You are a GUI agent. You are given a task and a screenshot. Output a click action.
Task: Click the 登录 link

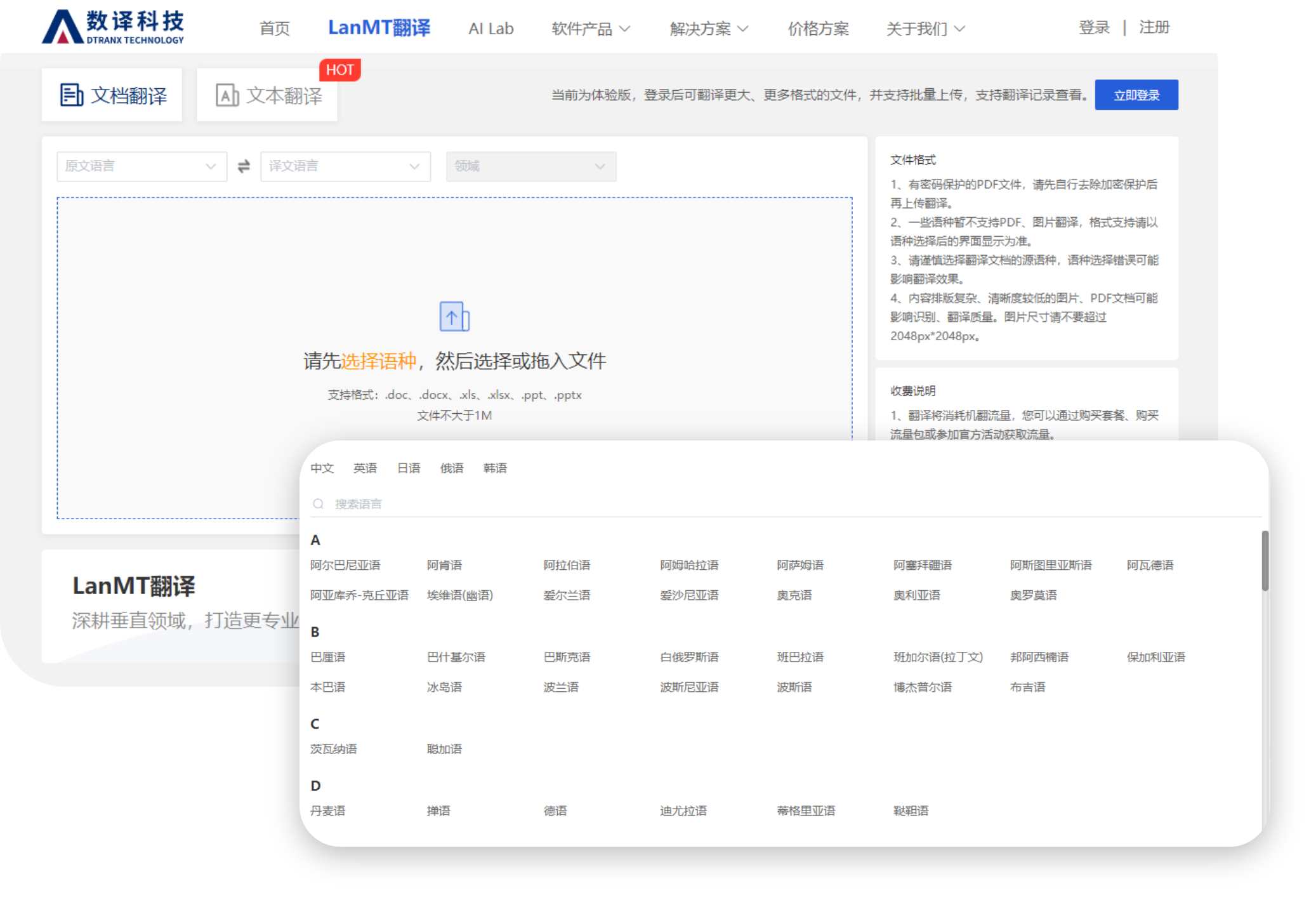point(1094,27)
